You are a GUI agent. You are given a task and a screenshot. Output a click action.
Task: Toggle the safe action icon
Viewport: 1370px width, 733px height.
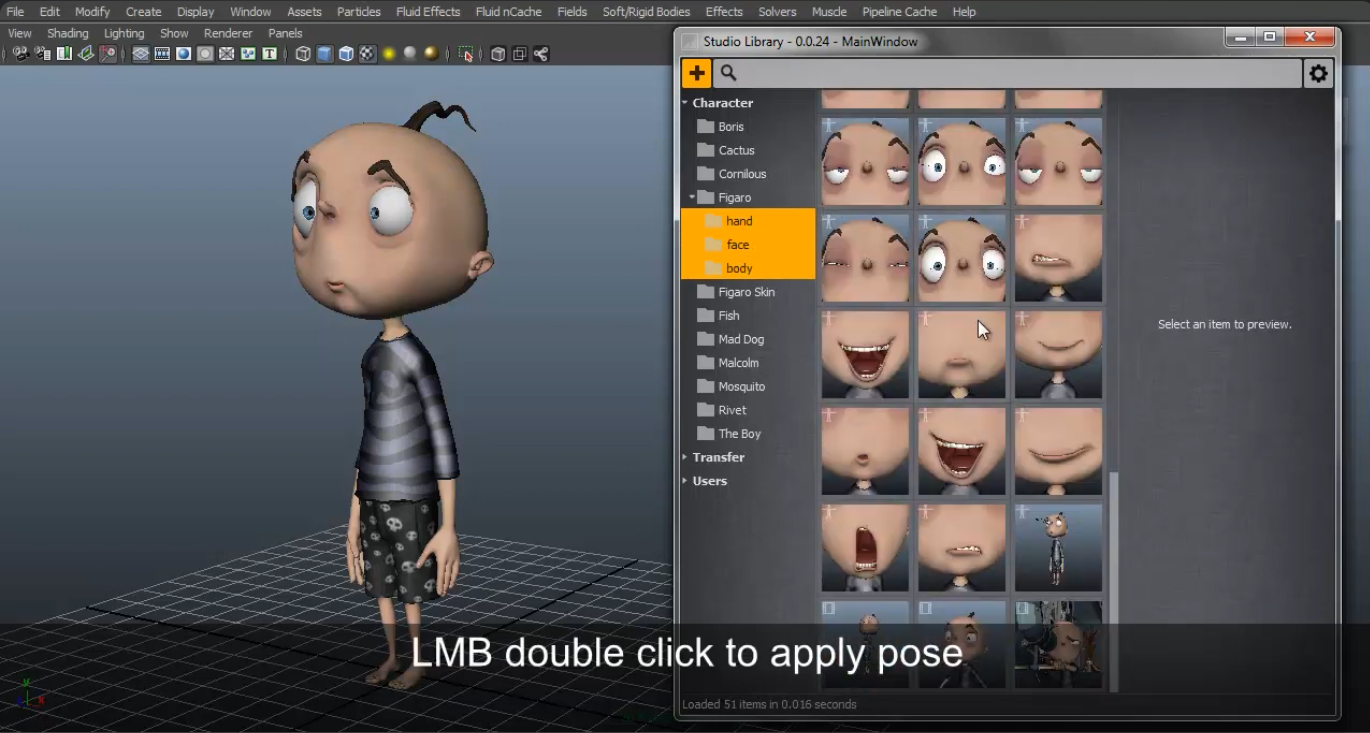(x=248, y=54)
